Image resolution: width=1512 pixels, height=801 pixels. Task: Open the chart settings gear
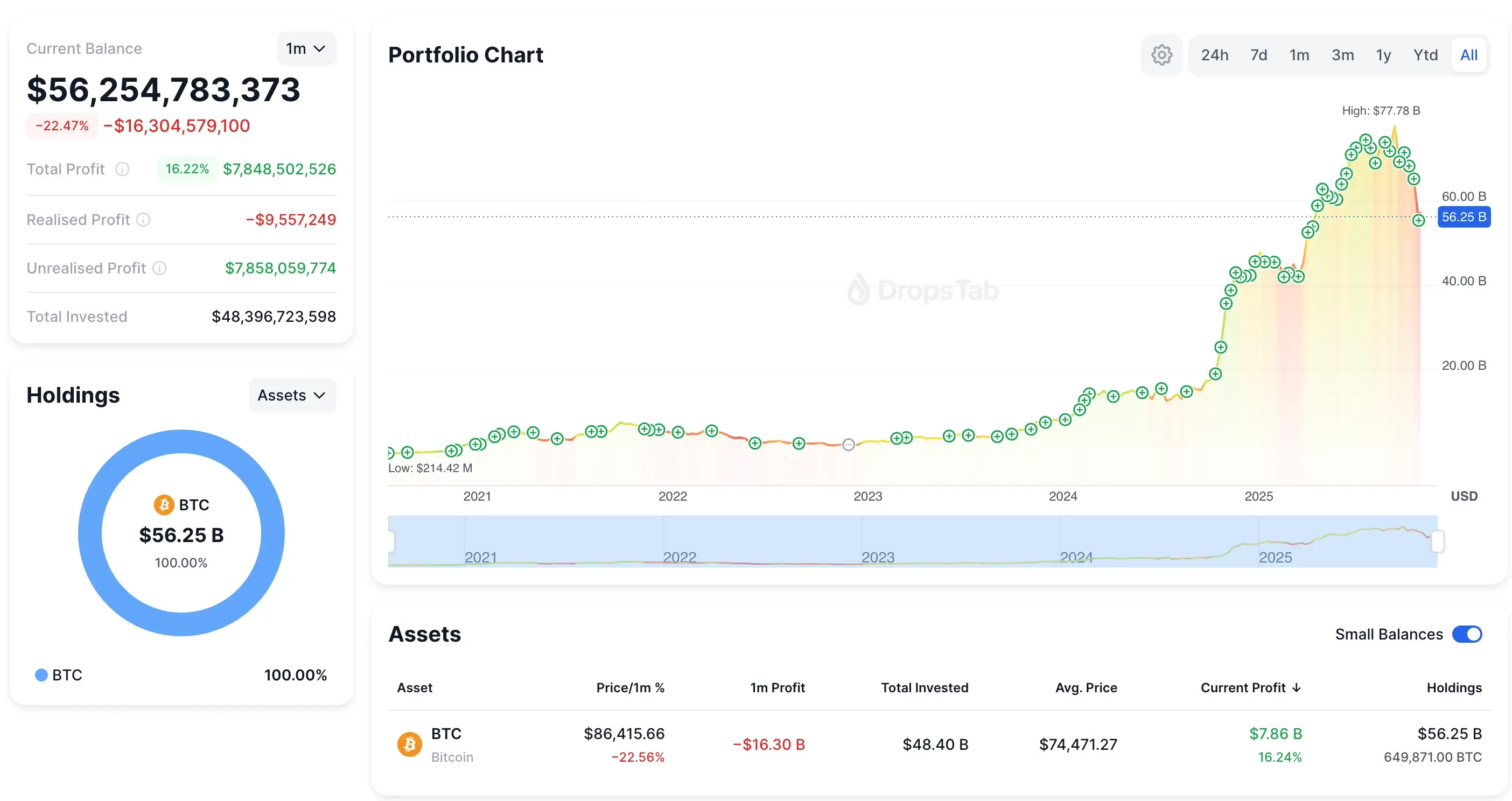(1161, 54)
